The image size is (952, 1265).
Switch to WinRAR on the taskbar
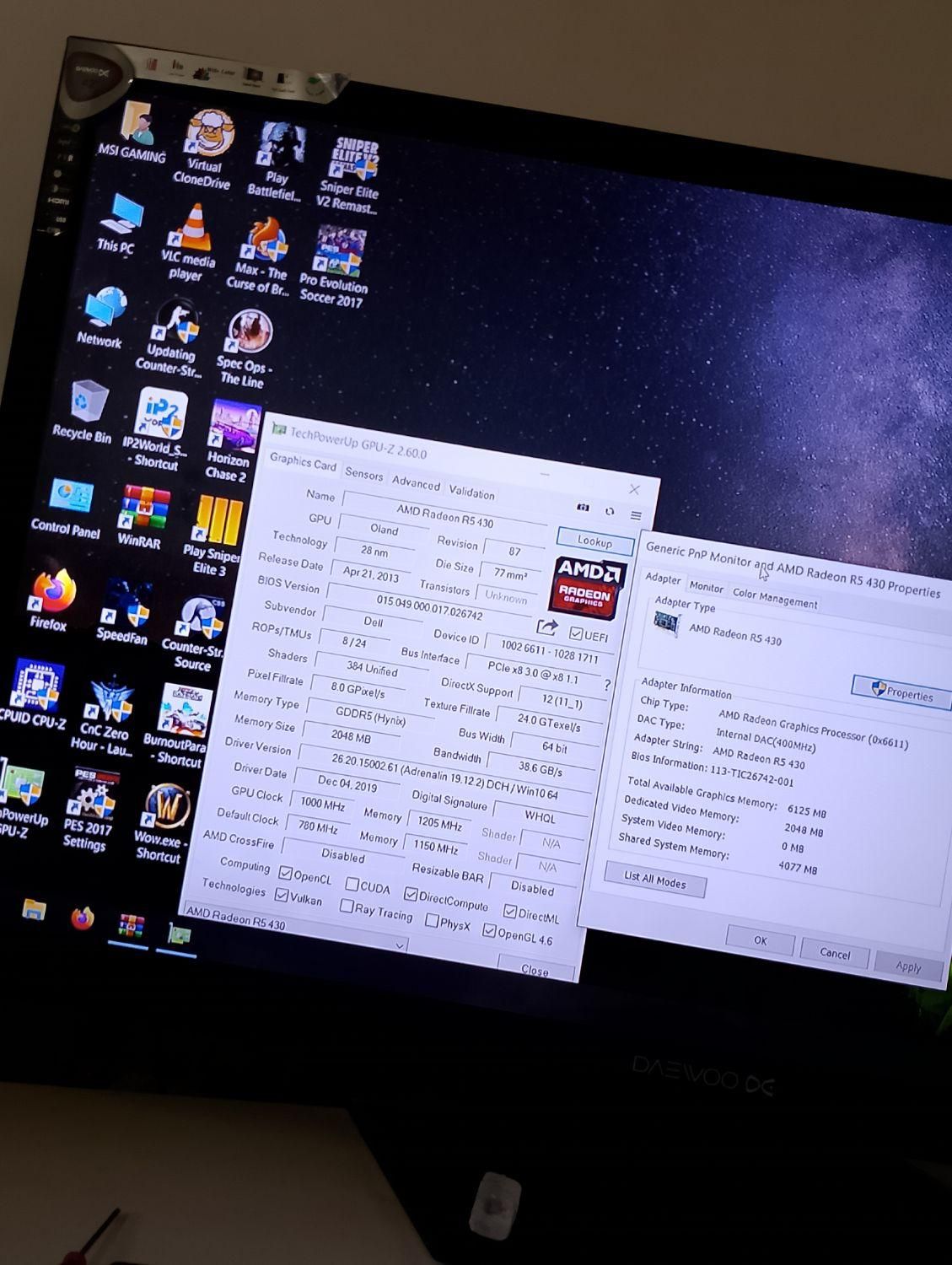132,926
